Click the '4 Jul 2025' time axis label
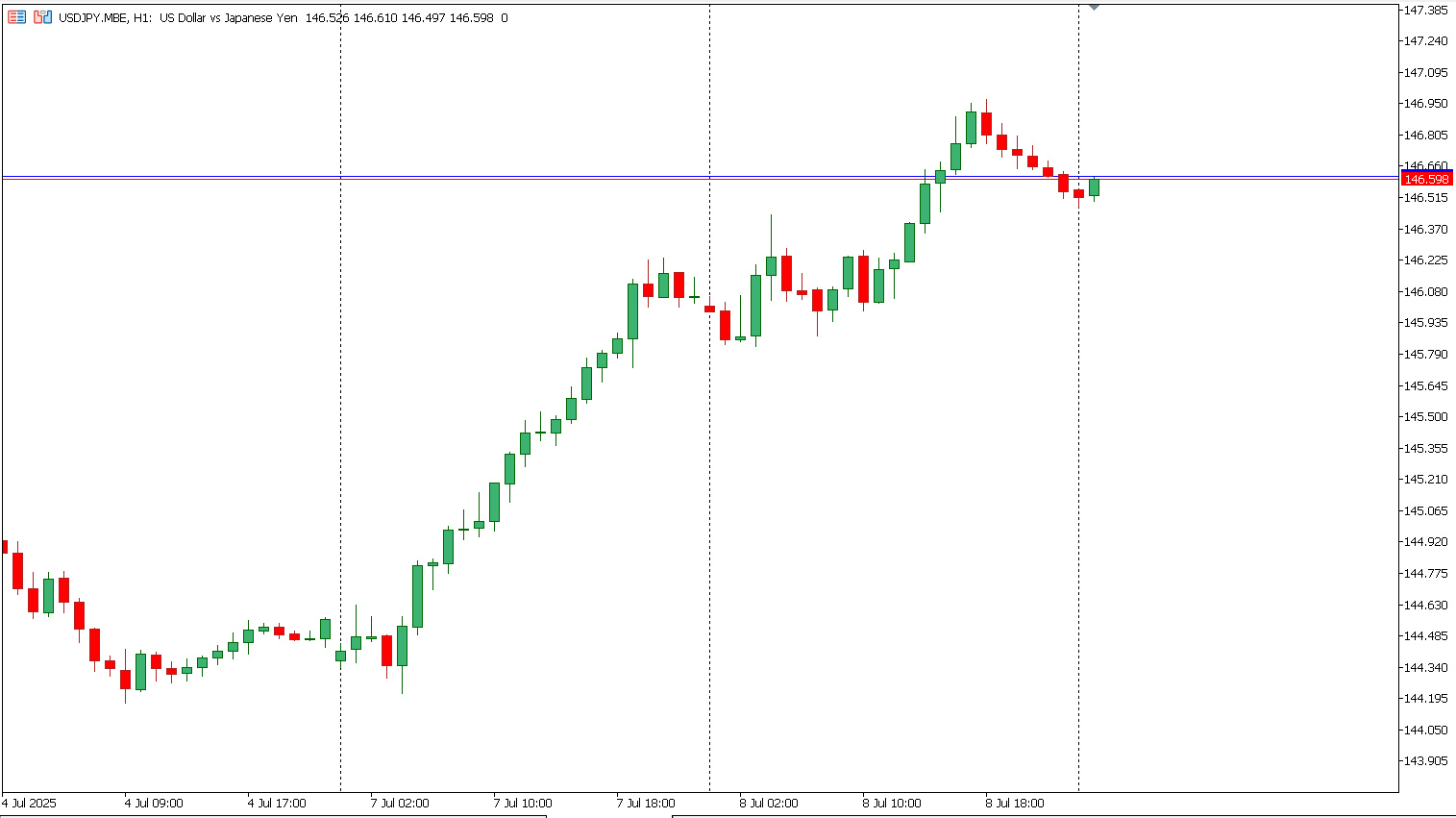Screen dimensions: 1456x818 [x=29, y=804]
